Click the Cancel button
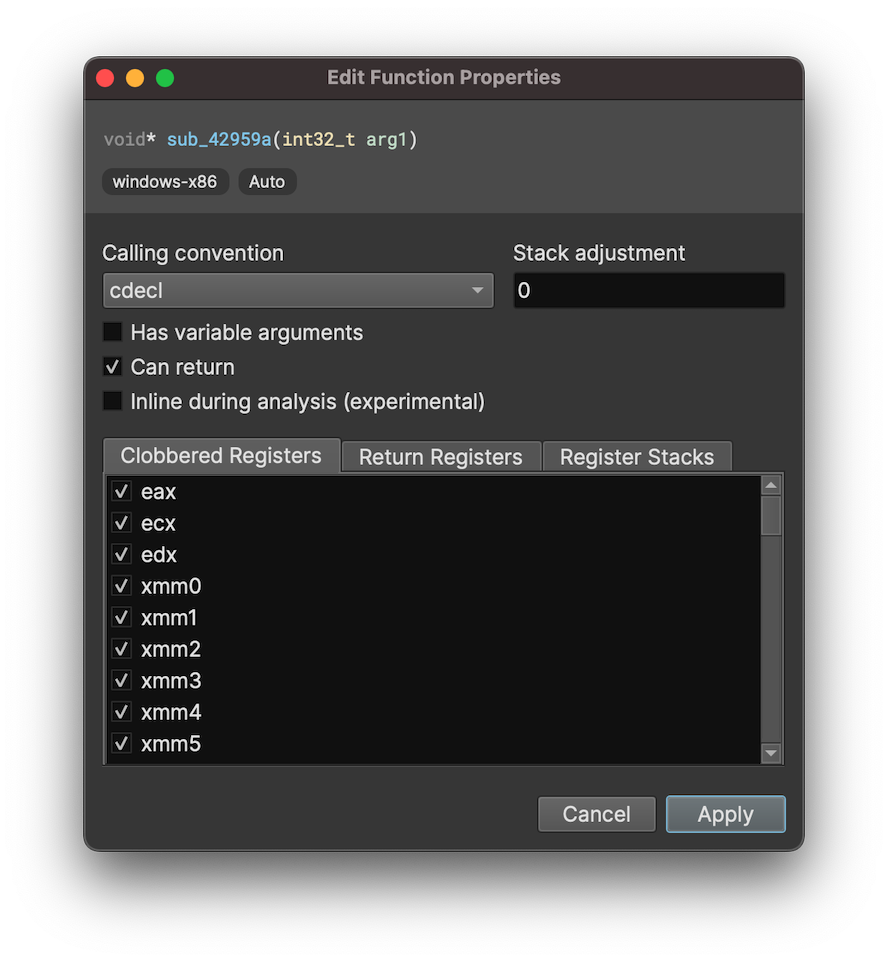This screenshot has height=962, width=888. 596,814
